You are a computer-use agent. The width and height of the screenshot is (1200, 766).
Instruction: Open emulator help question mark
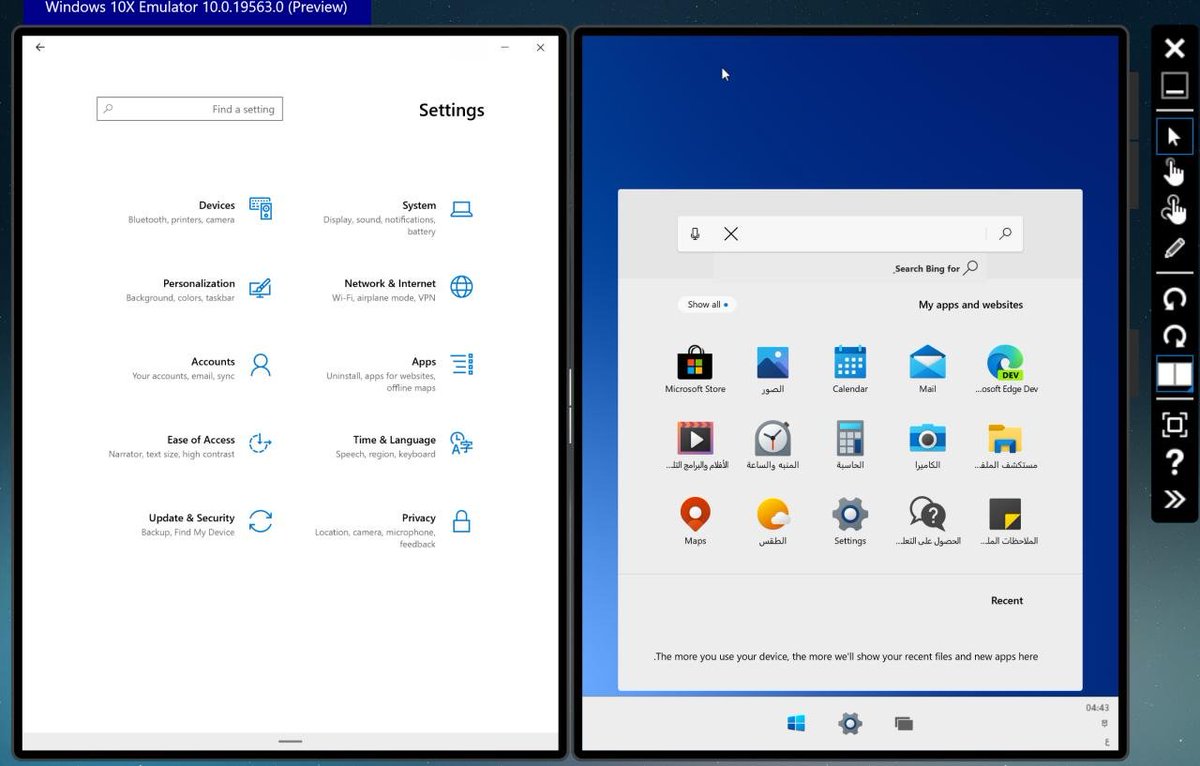click(1175, 462)
